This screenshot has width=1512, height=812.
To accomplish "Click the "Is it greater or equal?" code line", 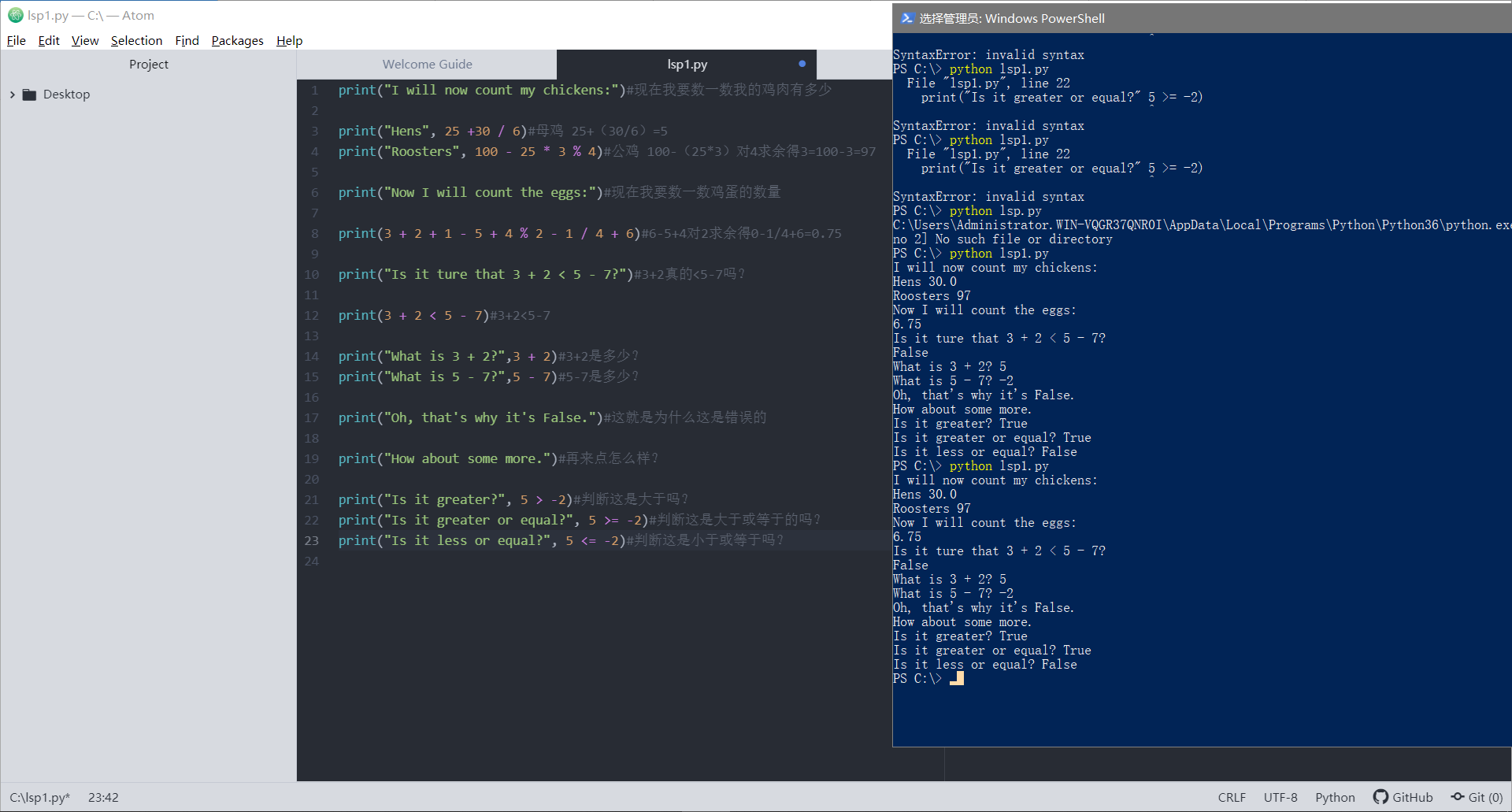I will click(x=580, y=521).
